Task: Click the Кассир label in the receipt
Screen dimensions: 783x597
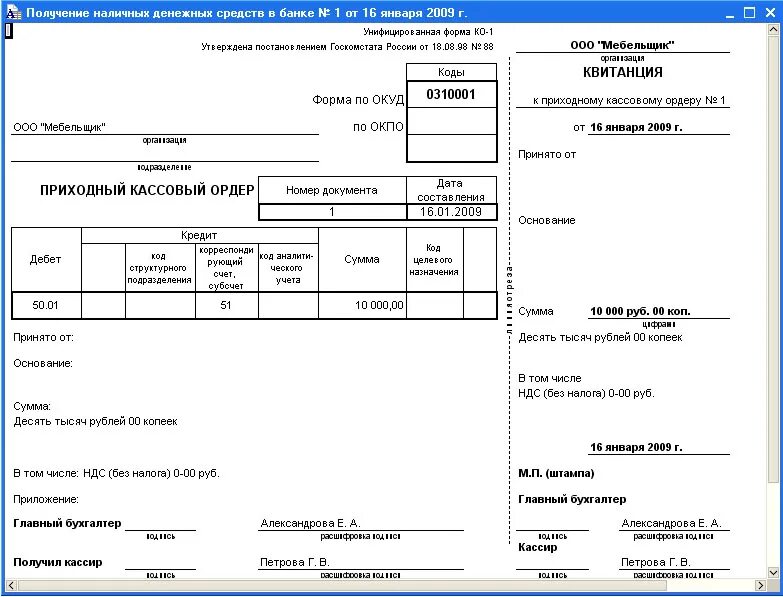Action: pos(538,547)
